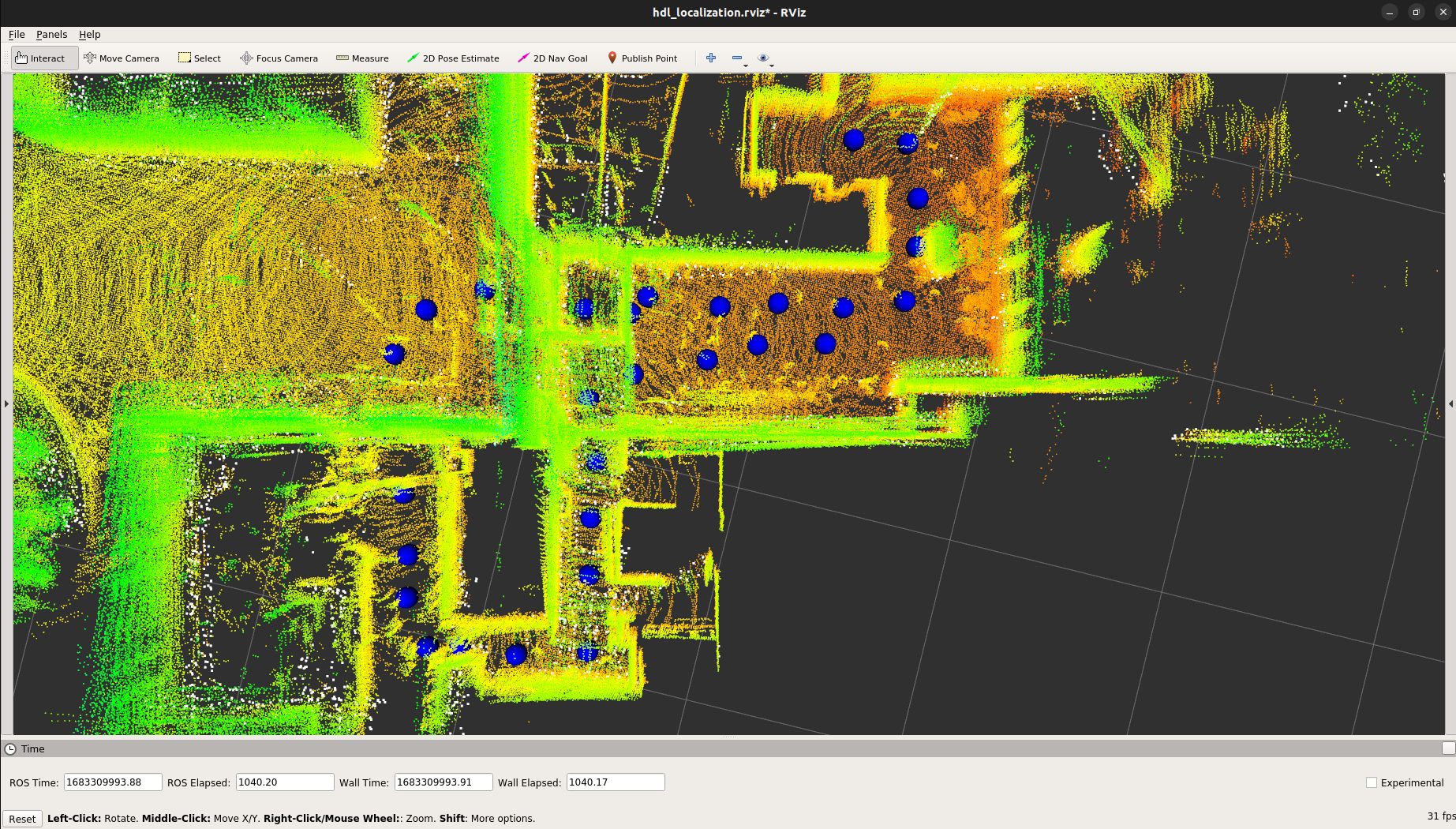Open the Panels menu

[51, 35]
